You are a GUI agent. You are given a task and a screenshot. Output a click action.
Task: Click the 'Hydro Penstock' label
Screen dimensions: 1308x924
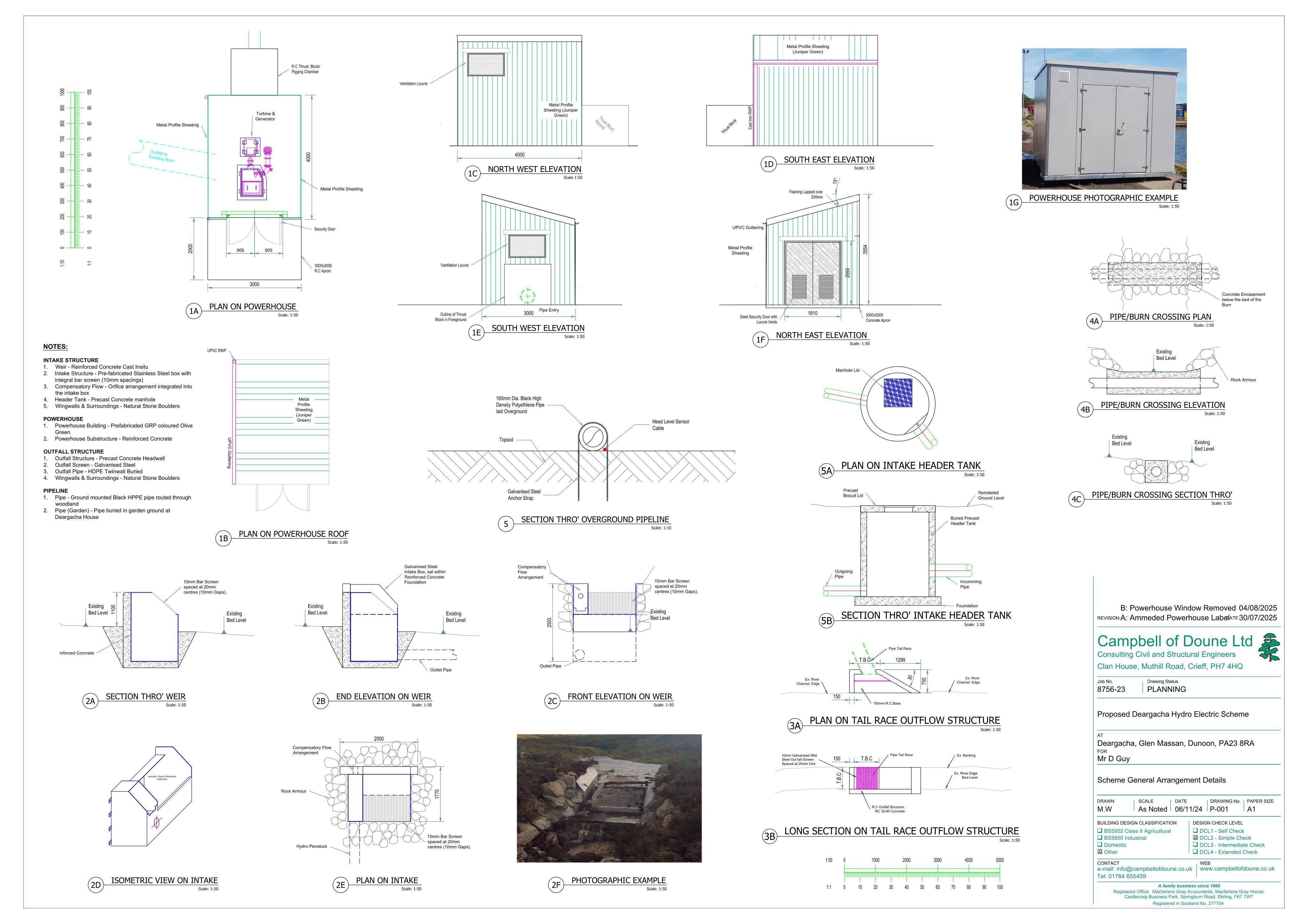[x=312, y=846]
